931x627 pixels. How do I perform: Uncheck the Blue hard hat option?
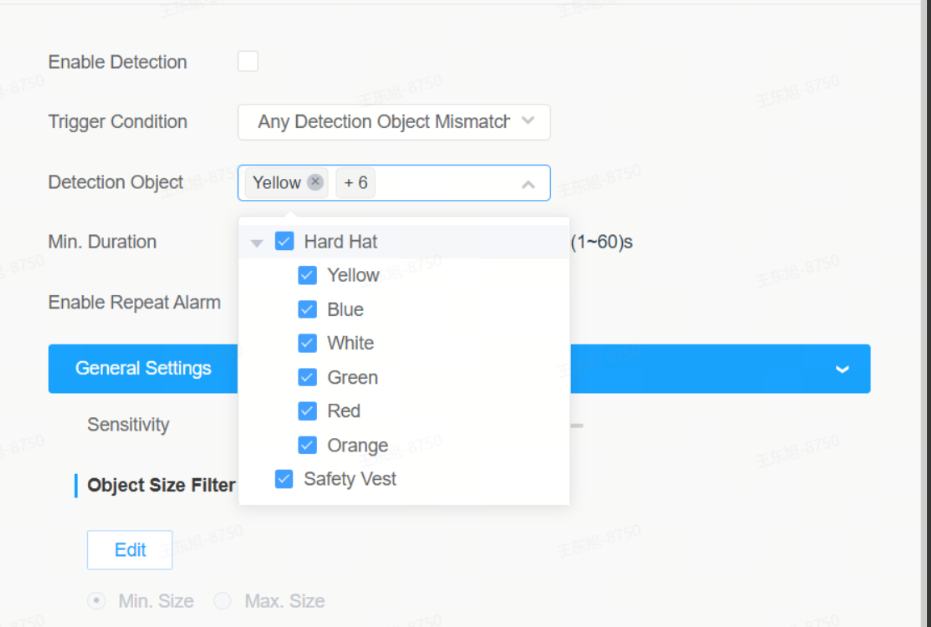point(308,309)
